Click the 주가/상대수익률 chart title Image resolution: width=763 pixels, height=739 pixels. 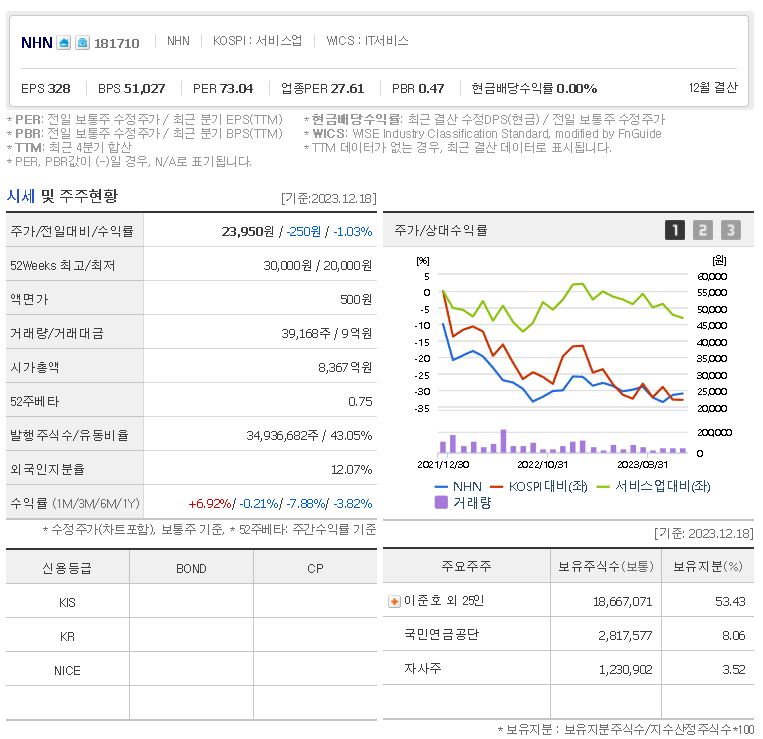(x=441, y=230)
